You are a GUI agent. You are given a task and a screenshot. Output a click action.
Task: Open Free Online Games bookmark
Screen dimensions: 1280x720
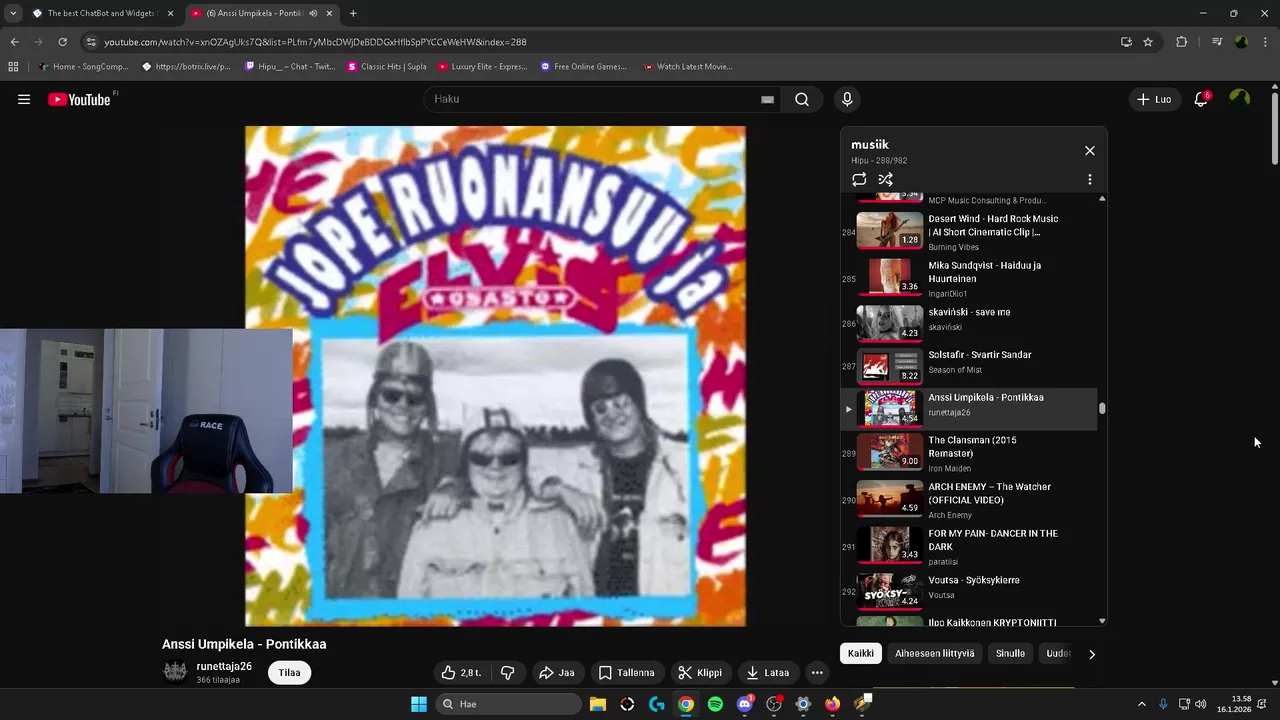point(583,67)
